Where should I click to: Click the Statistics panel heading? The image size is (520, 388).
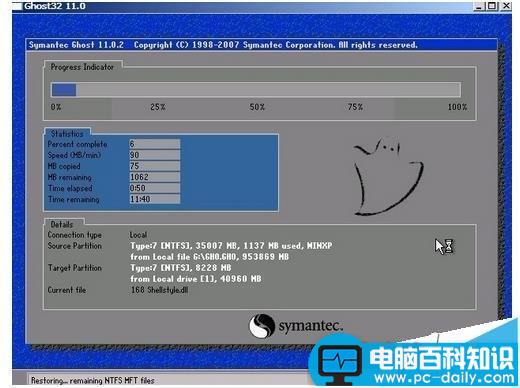point(67,134)
